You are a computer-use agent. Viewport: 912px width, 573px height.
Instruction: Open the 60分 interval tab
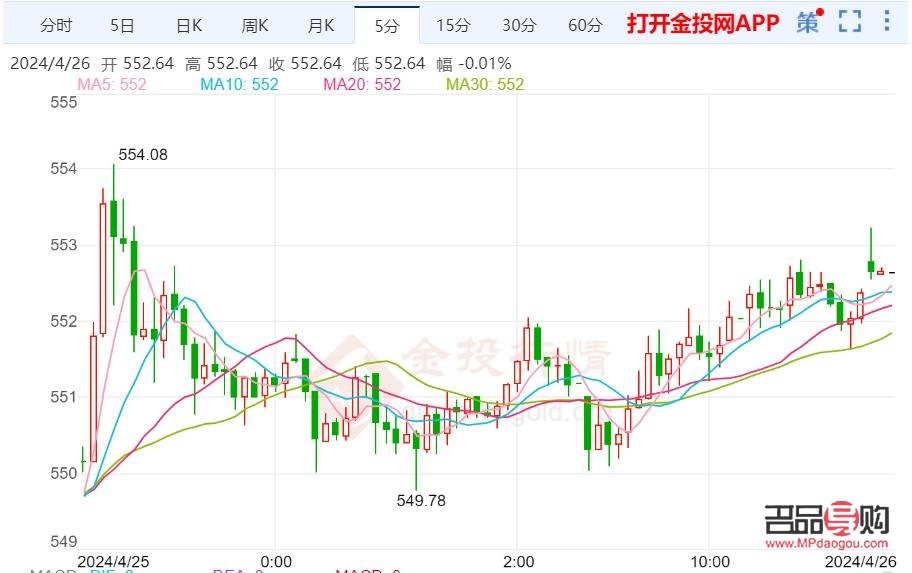585,26
